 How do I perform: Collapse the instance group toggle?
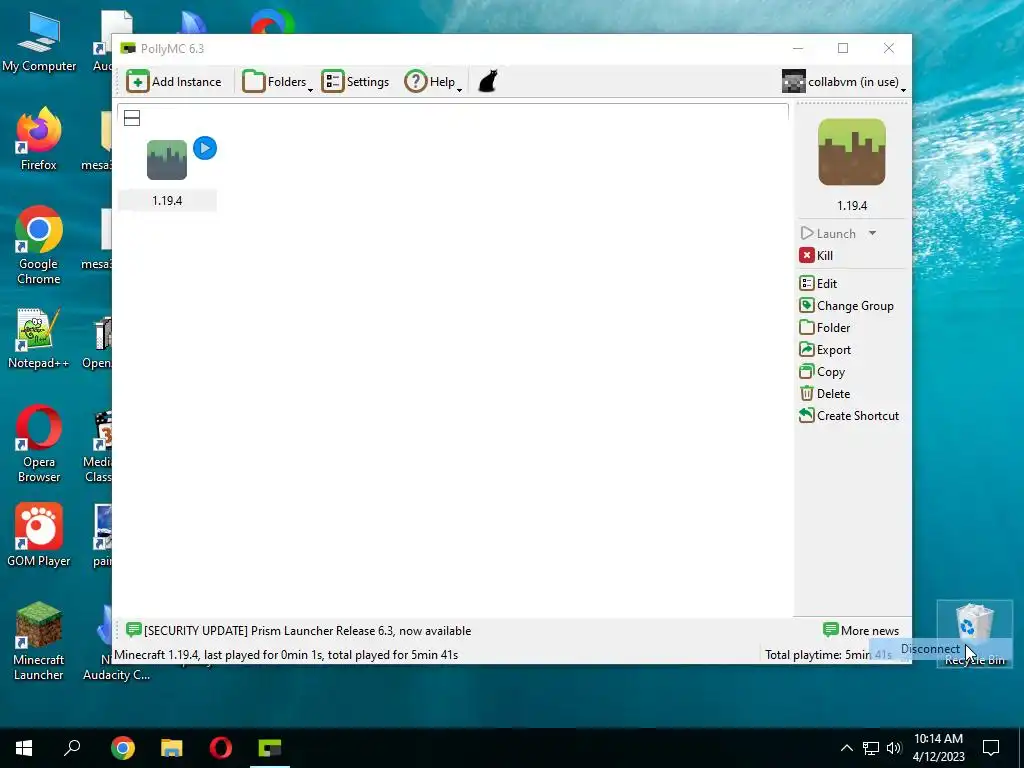[x=132, y=118]
